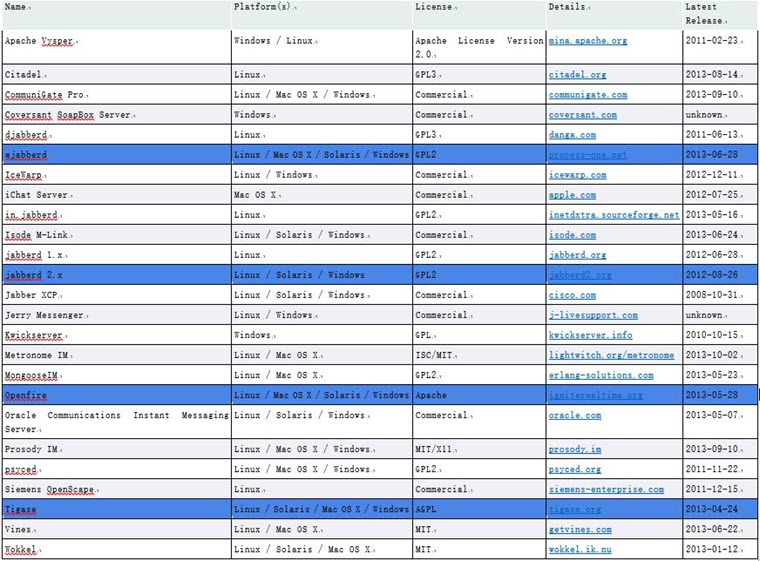Open the citadel.org link
760x561 pixels.
[x=577, y=75]
